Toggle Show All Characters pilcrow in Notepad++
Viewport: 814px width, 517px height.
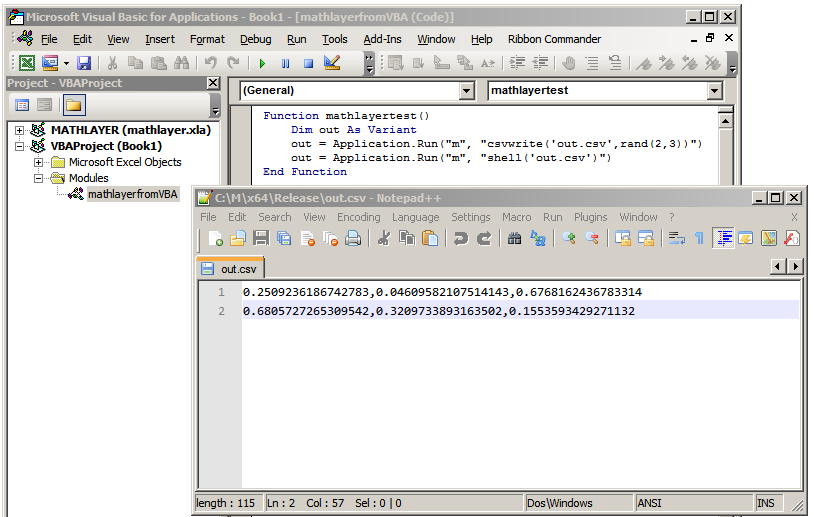699,238
